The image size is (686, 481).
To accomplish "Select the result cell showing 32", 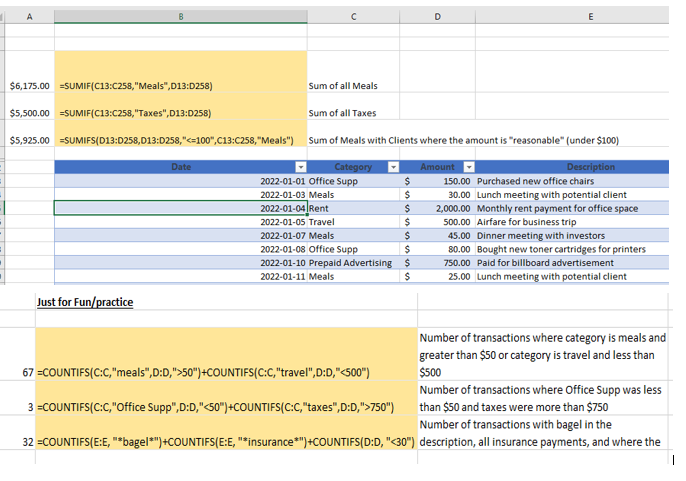I will [18, 432].
